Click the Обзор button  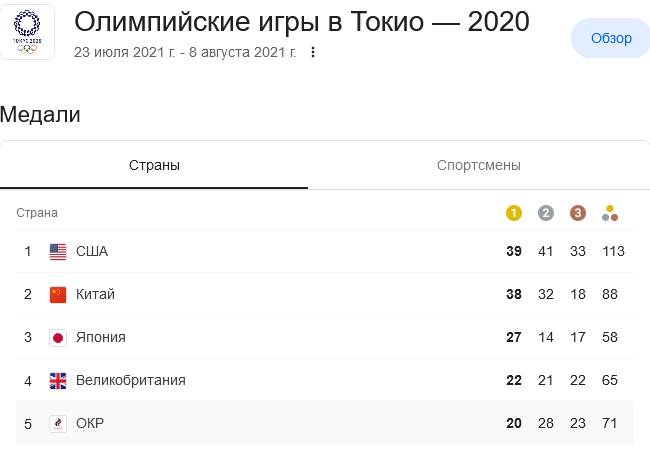(x=611, y=38)
